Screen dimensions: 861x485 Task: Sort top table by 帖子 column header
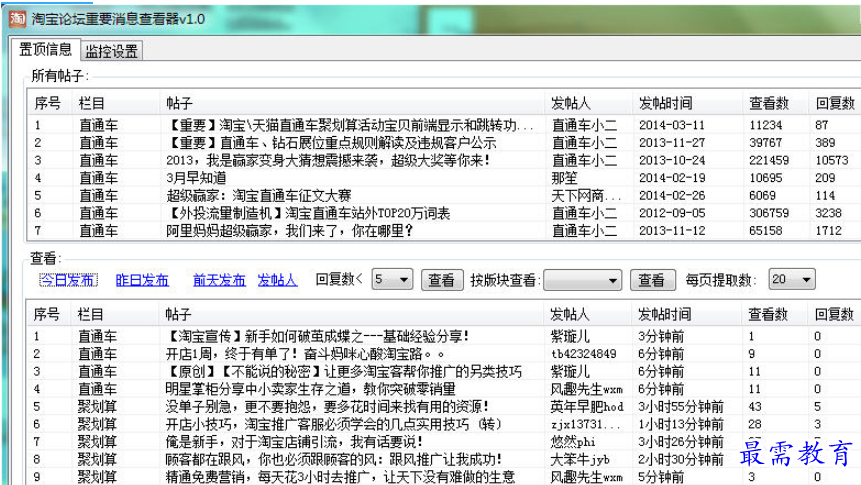[180, 103]
